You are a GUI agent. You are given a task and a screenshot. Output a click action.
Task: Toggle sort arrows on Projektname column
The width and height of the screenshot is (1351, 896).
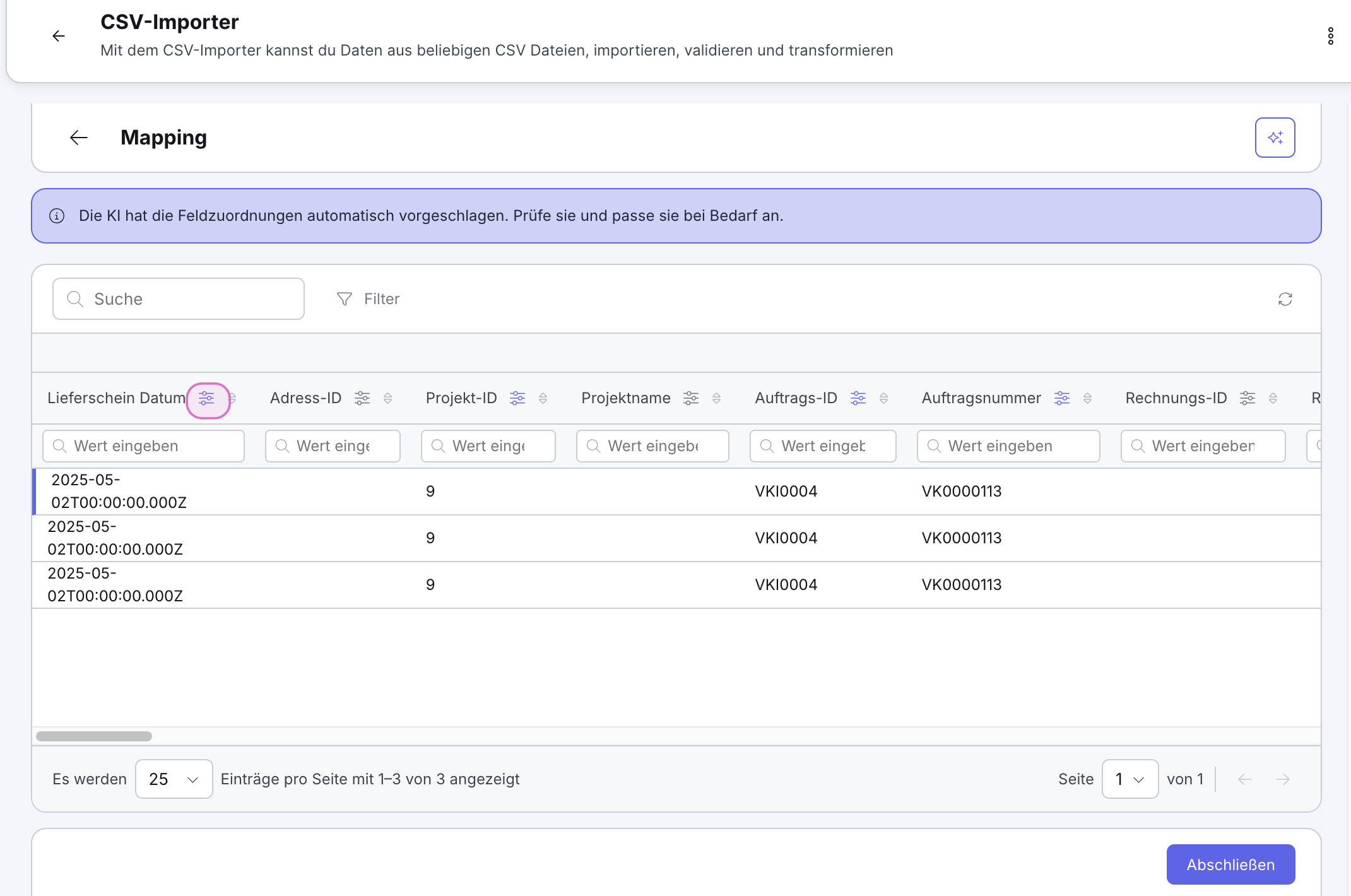click(x=716, y=398)
